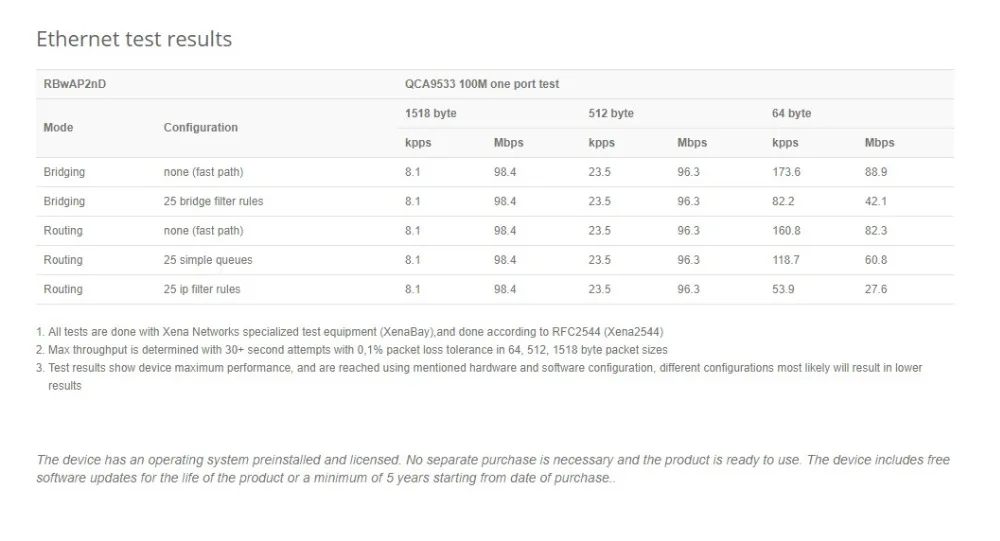
Task: Click the preinstalled operating system license paragraph
Action: [x=493, y=468]
